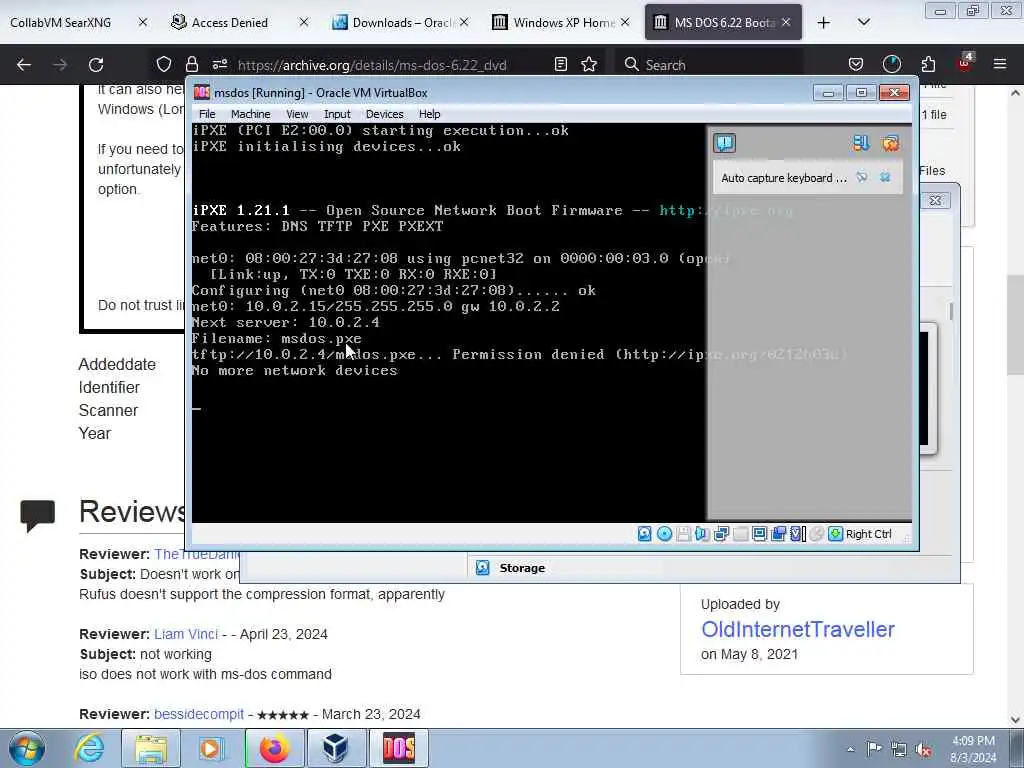The height and width of the screenshot is (768, 1024).
Task: Switch to Firefox from taskbar
Action: [274, 748]
